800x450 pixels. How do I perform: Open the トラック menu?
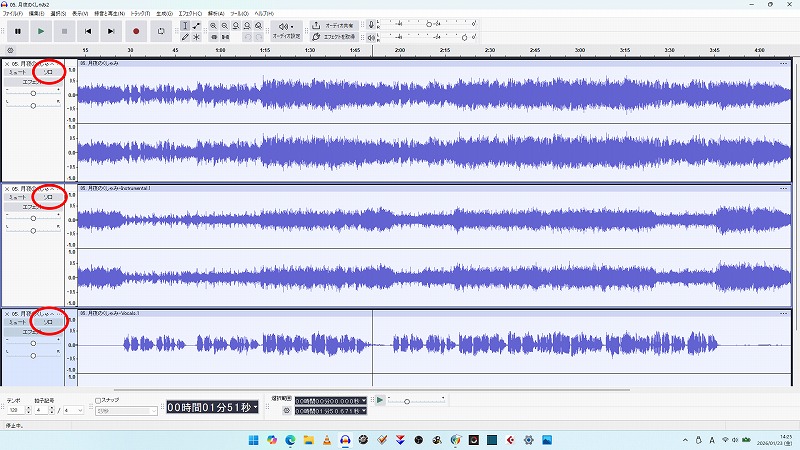point(139,13)
